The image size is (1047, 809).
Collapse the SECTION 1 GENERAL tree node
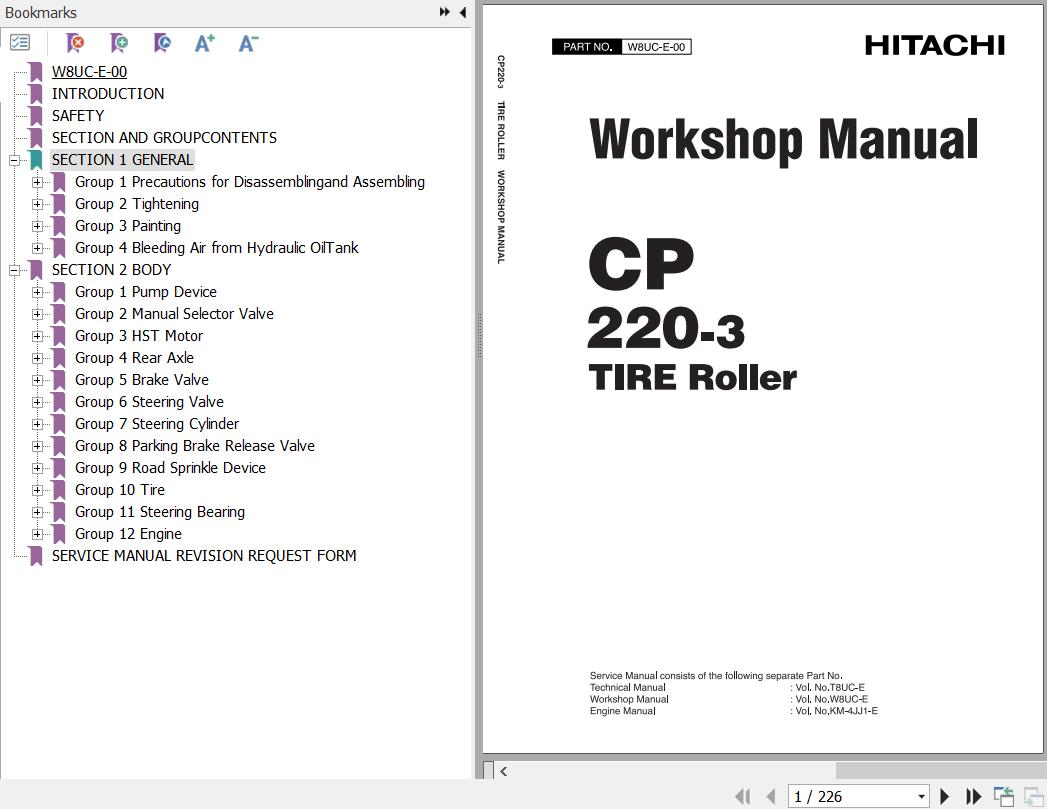(x=14, y=160)
